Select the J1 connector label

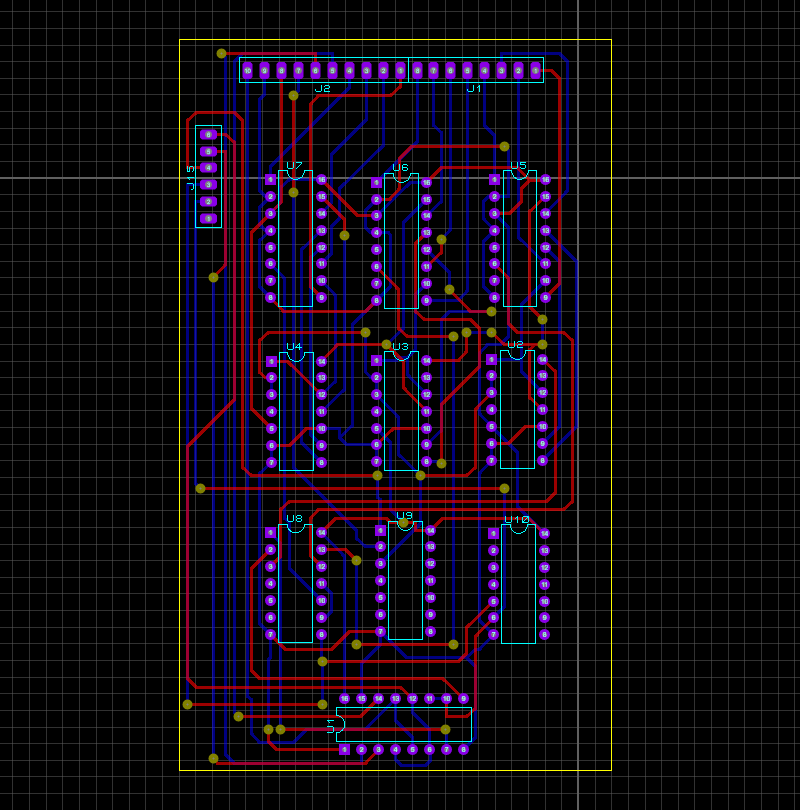pyautogui.click(x=474, y=89)
